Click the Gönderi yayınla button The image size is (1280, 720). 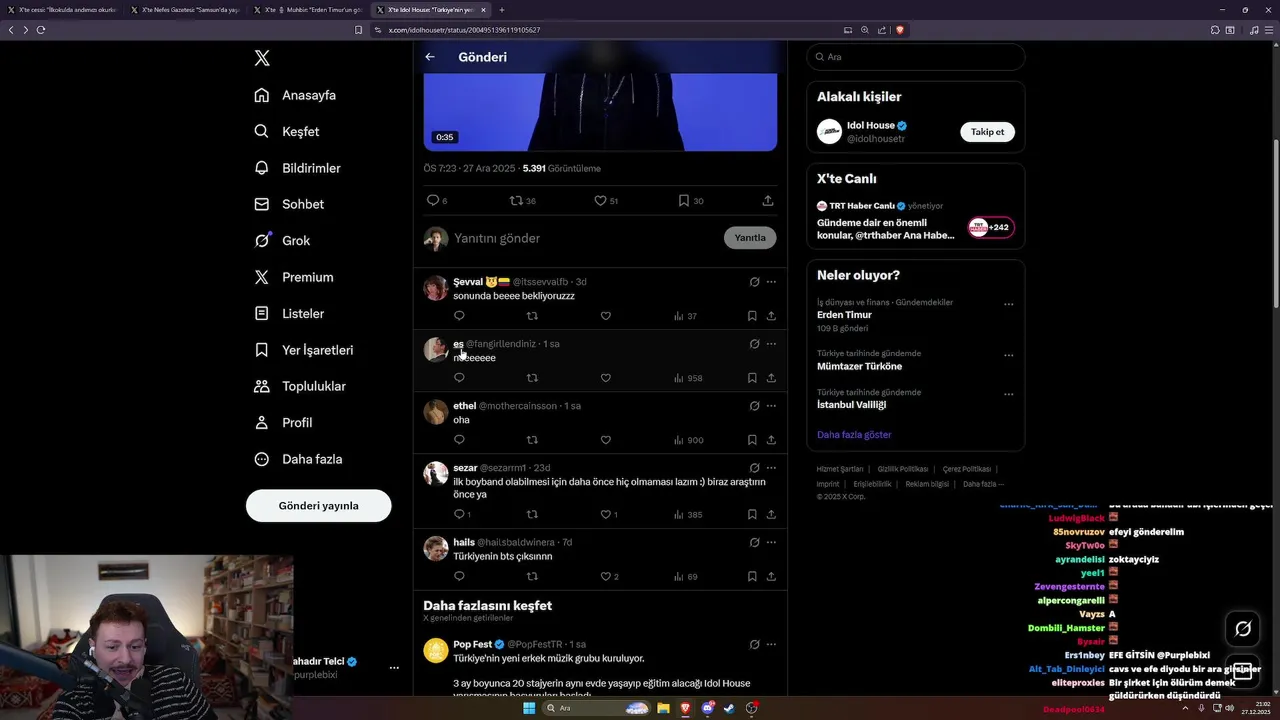[318, 505]
